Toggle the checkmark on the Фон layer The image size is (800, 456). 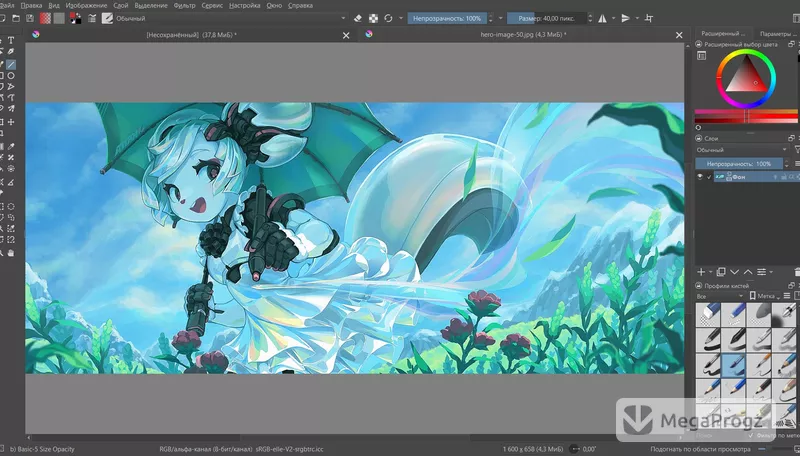(x=709, y=177)
